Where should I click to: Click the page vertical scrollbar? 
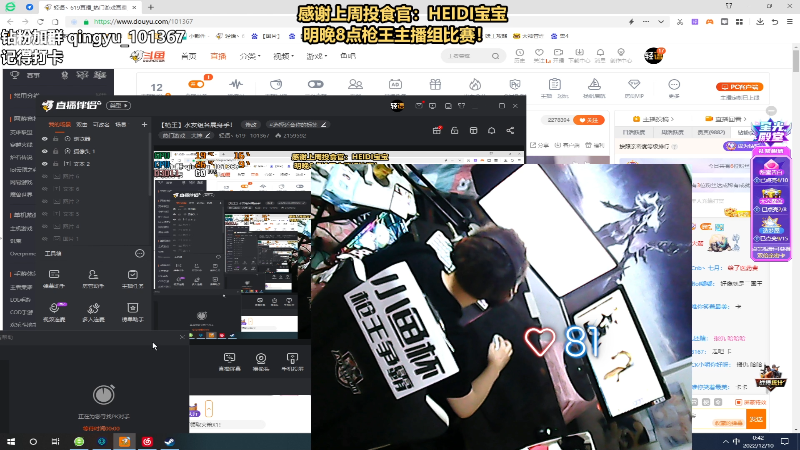point(796,61)
